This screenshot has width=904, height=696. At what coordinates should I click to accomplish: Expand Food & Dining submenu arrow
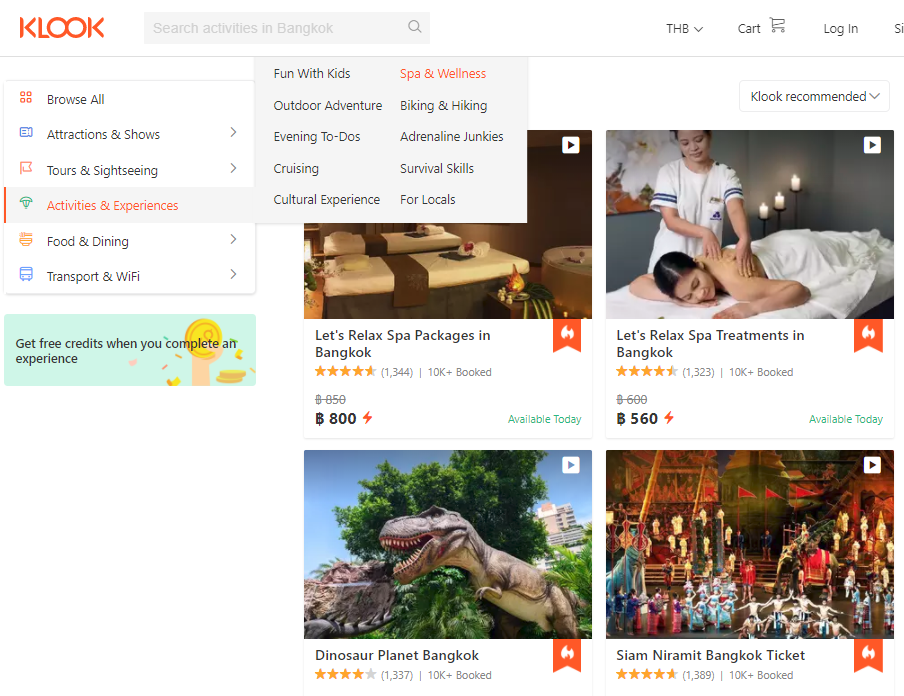point(233,239)
